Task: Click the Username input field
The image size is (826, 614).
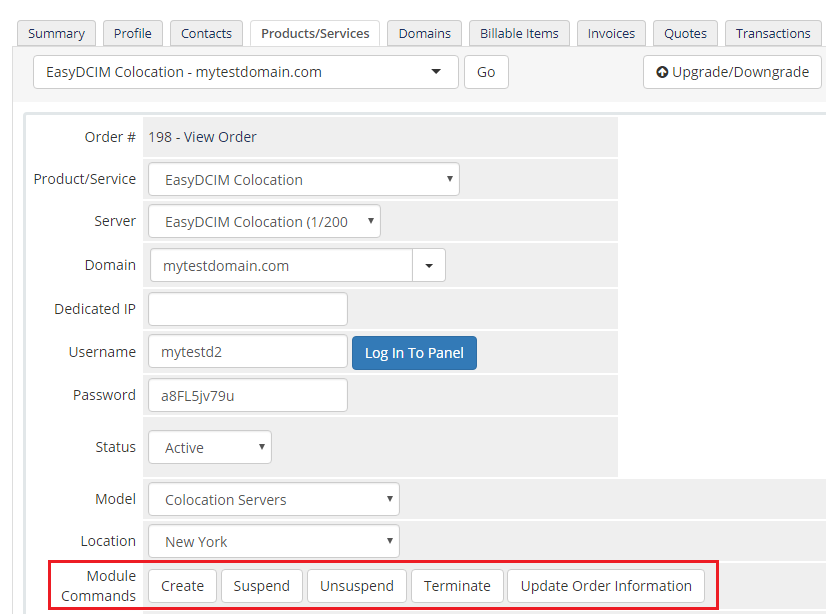Action: pyautogui.click(x=248, y=352)
